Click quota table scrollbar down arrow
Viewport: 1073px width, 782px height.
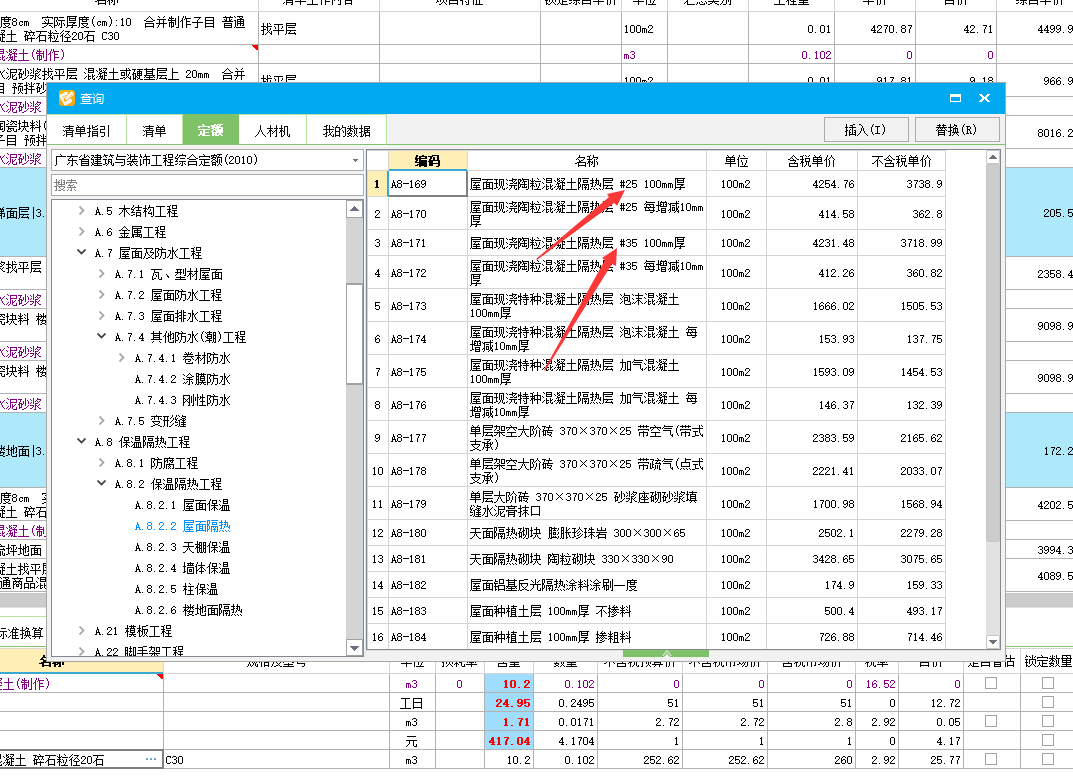tap(993, 642)
